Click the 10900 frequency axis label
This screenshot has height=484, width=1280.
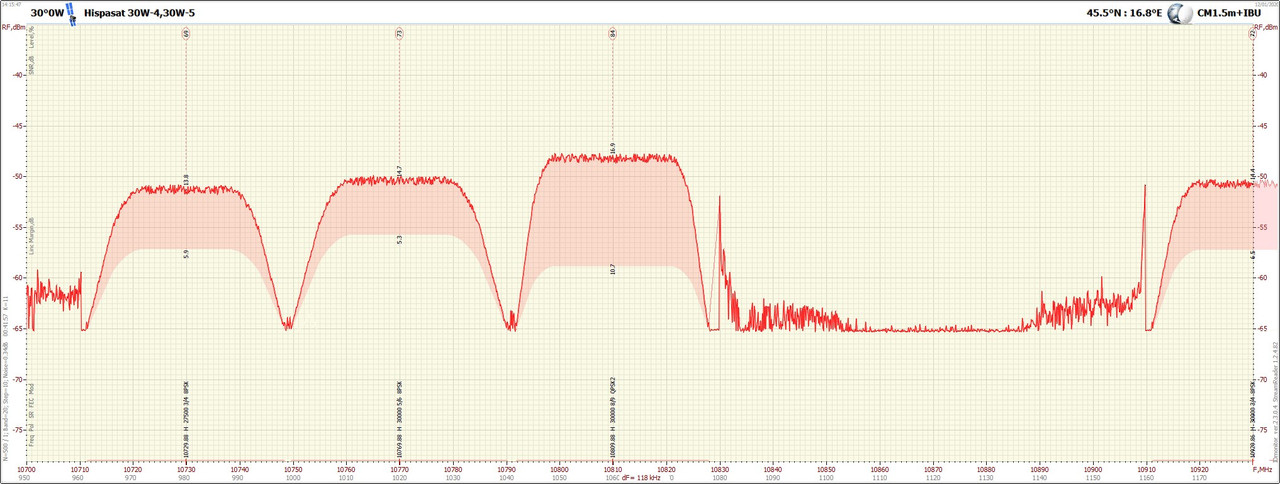pos(1092,468)
